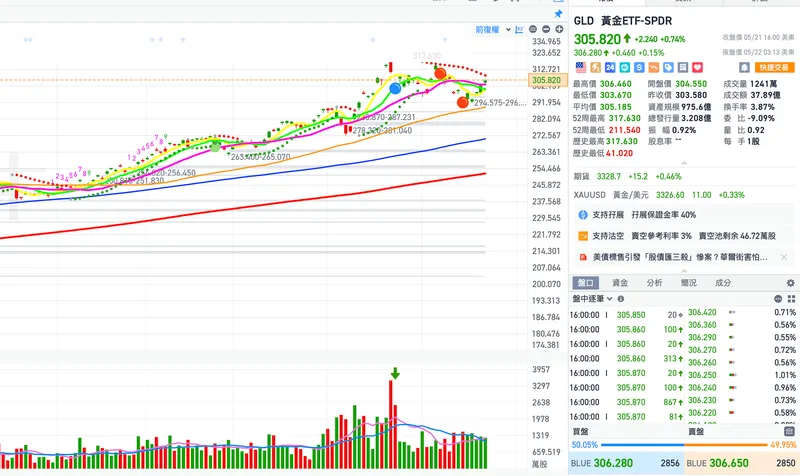Switch to the 成分 tab

(x=722, y=283)
